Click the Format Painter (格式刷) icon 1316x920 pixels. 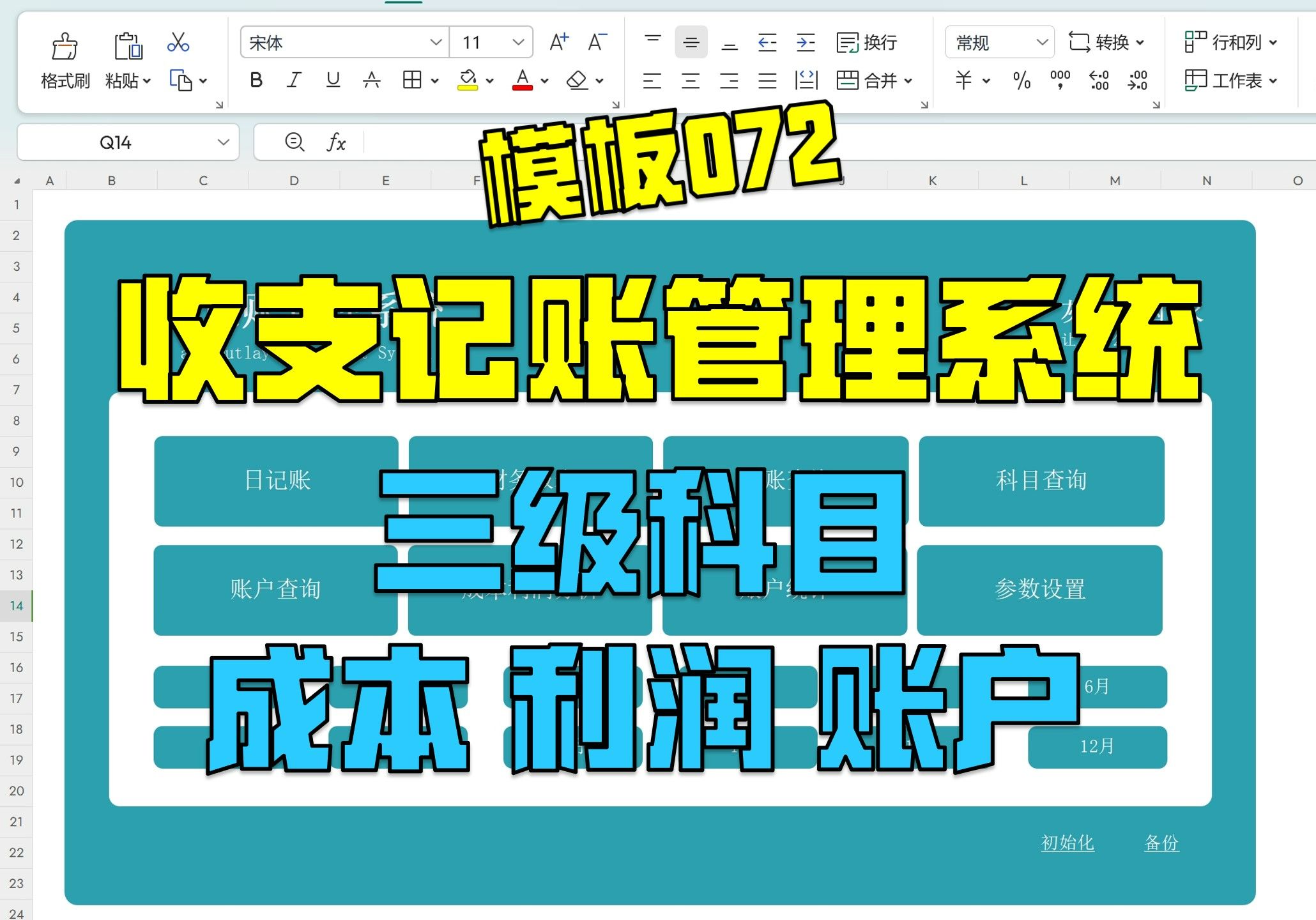tap(65, 46)
